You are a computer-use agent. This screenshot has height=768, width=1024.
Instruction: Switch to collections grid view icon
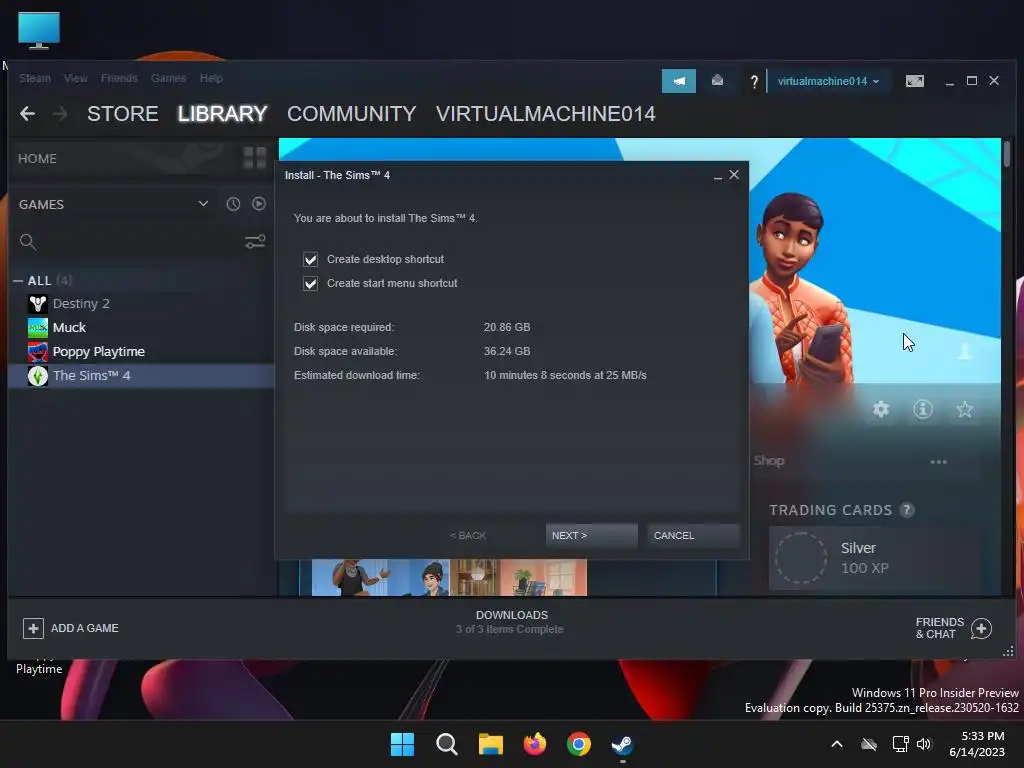254,158
